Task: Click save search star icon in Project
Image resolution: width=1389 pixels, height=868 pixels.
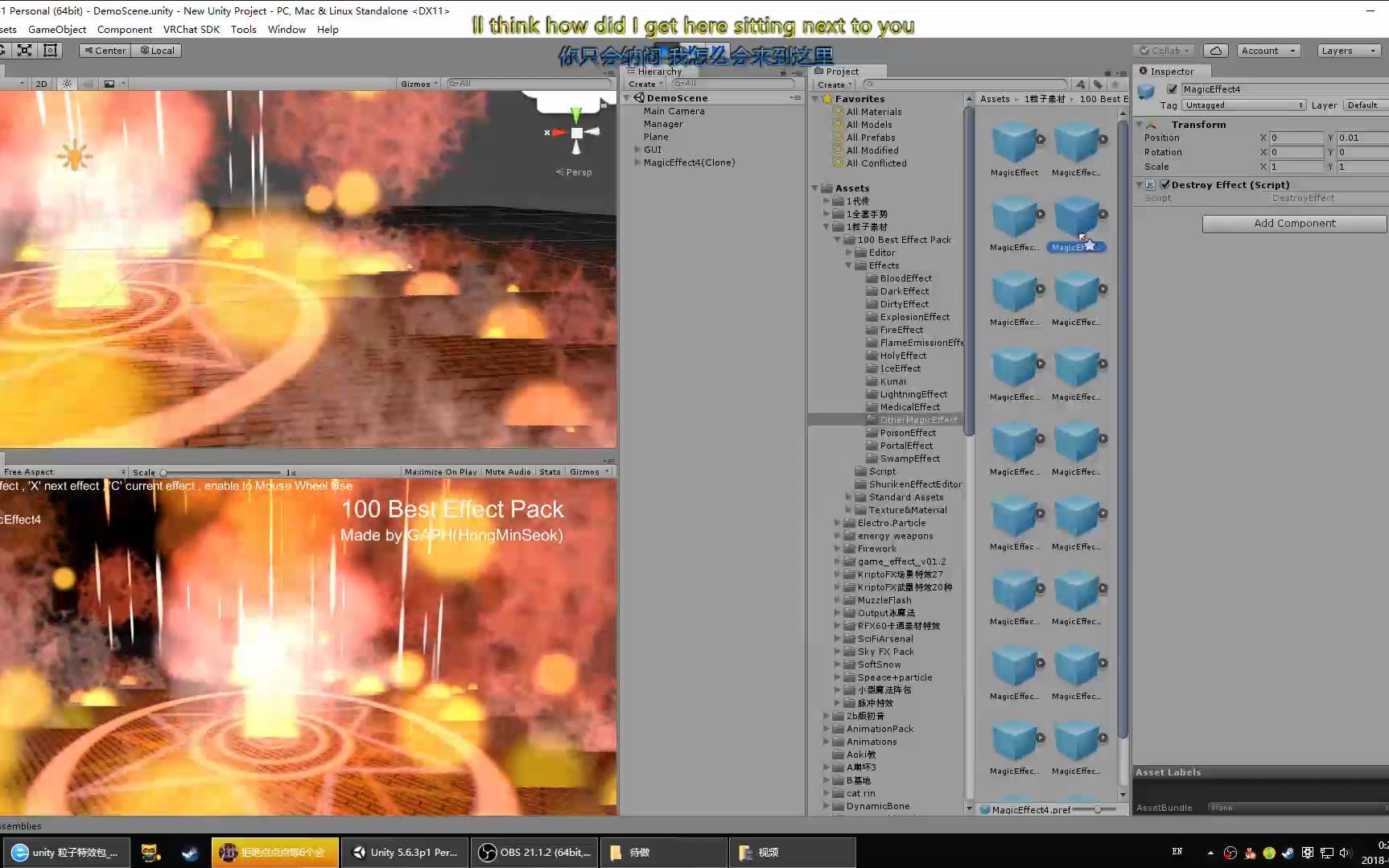Action: (1115, 84)
